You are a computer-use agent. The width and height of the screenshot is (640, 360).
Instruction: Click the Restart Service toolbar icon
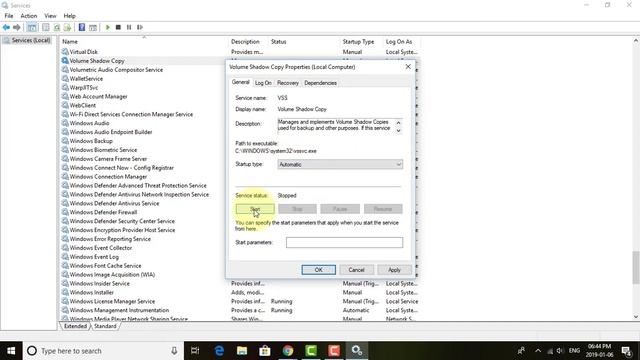tap(140, 27)
